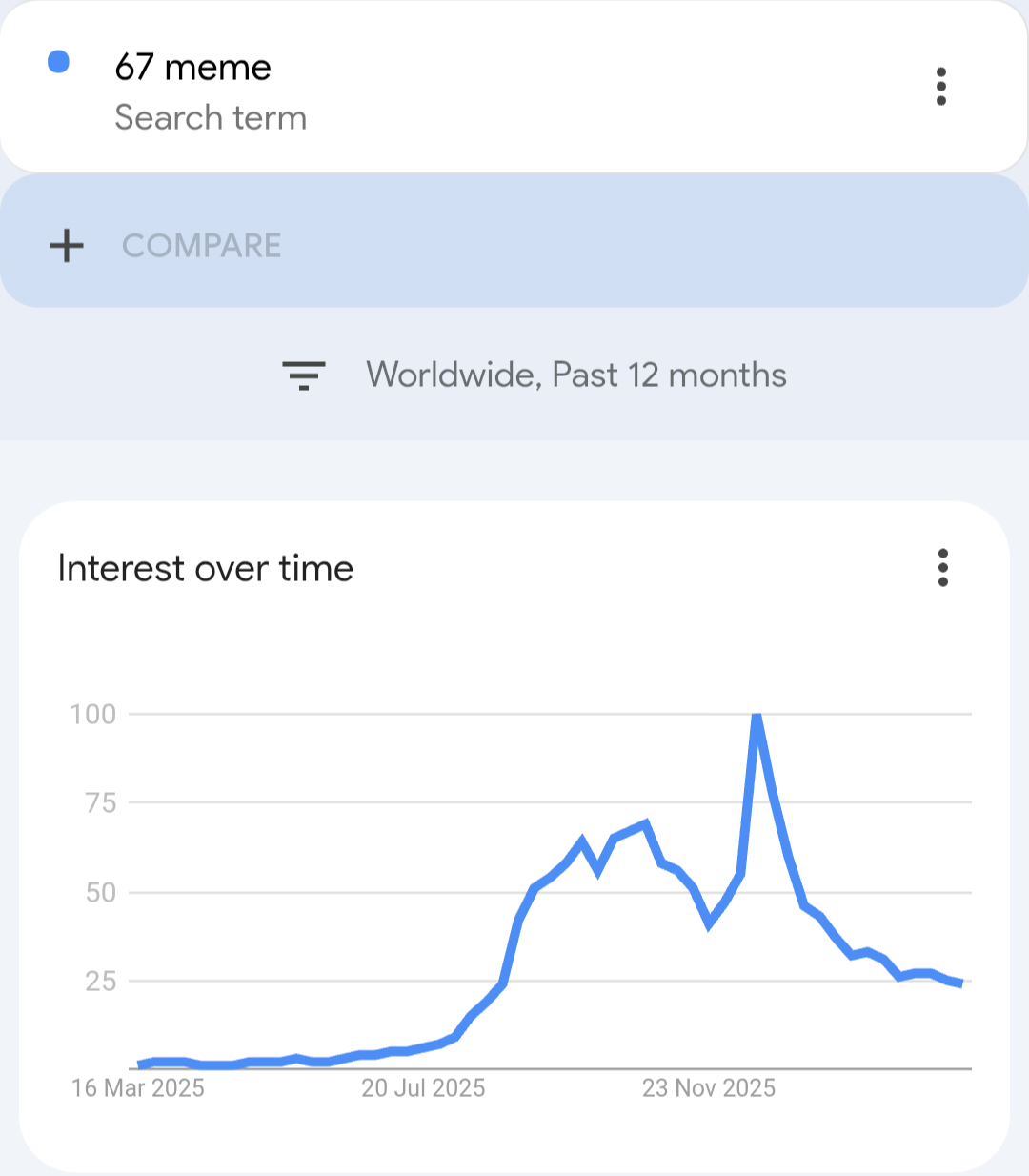1029x1176 pixels.
Task: Click the Interest over time heading
Action: point(206,569)
